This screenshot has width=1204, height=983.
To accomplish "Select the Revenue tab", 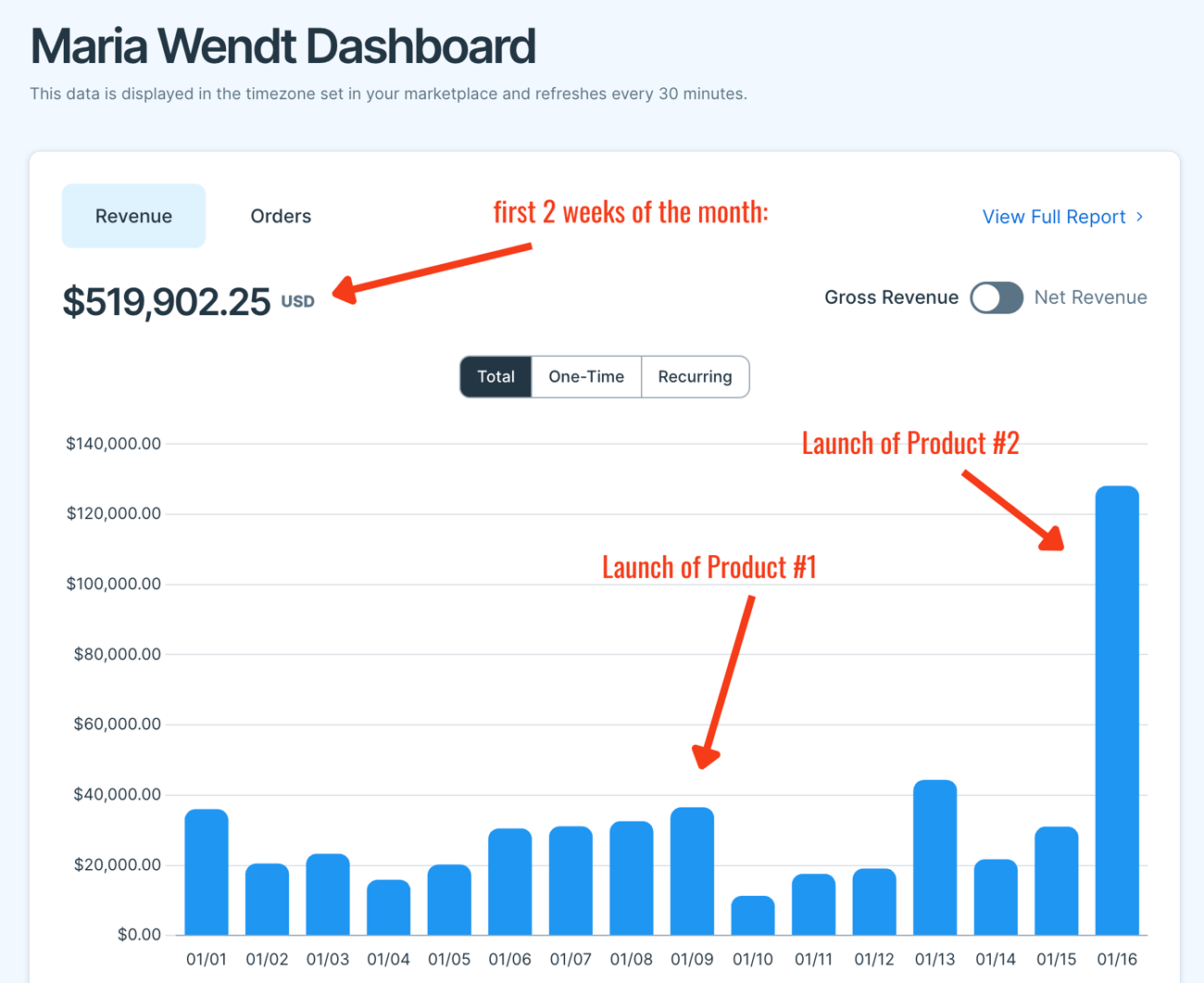I will click(x=133, y=216).
